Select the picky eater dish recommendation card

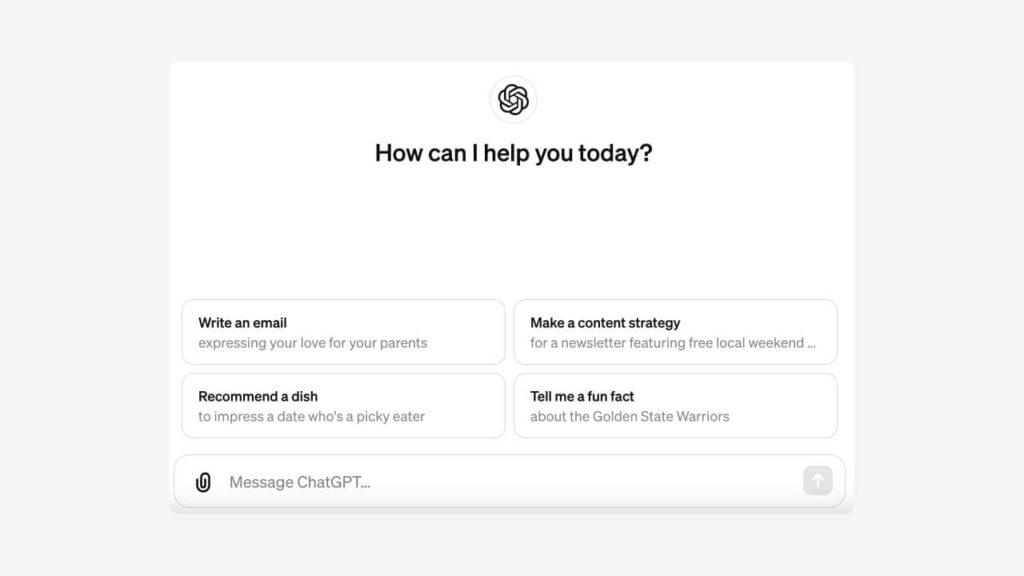point(343,405)
